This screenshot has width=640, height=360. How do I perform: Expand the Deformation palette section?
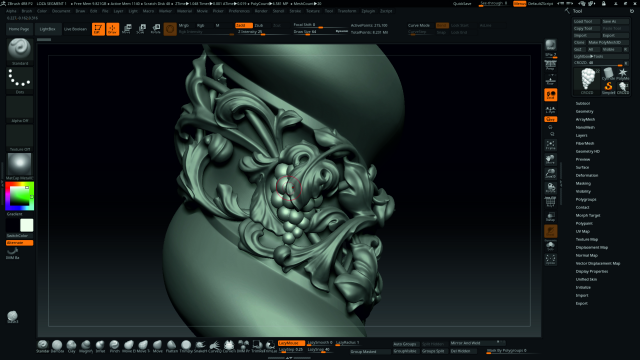click(x=587, y=176)
